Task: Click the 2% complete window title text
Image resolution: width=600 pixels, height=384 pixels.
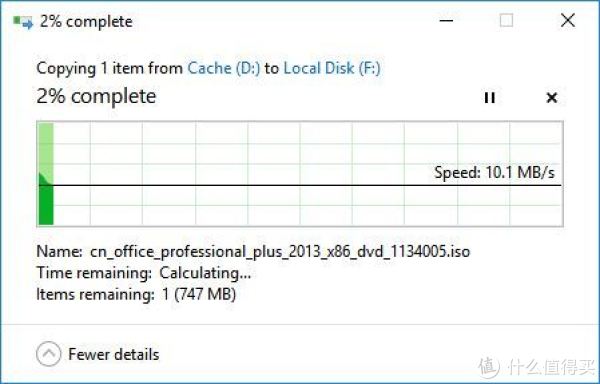Action: pos(86,21)
